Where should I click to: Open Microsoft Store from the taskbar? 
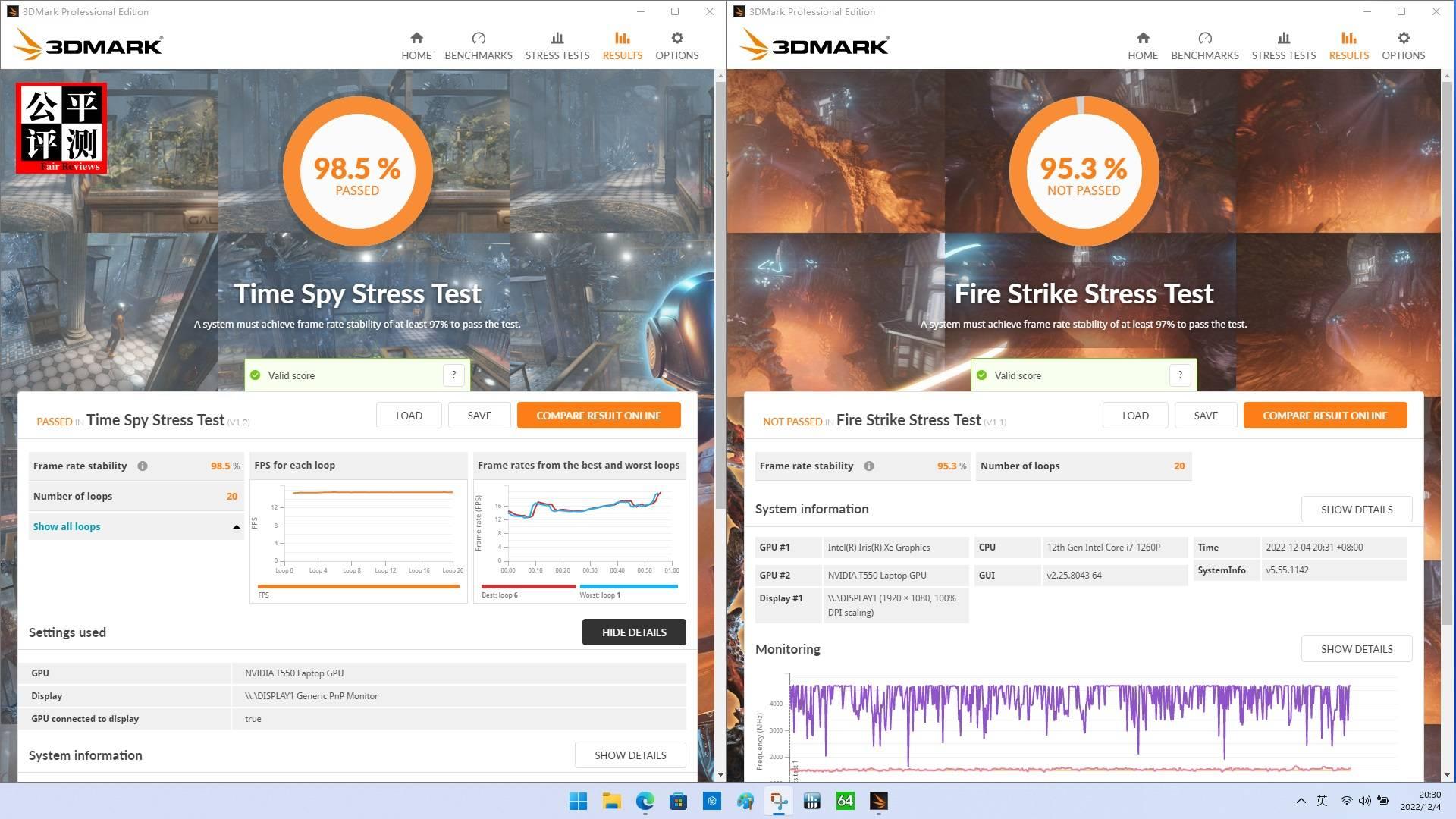tap(678, 801)
